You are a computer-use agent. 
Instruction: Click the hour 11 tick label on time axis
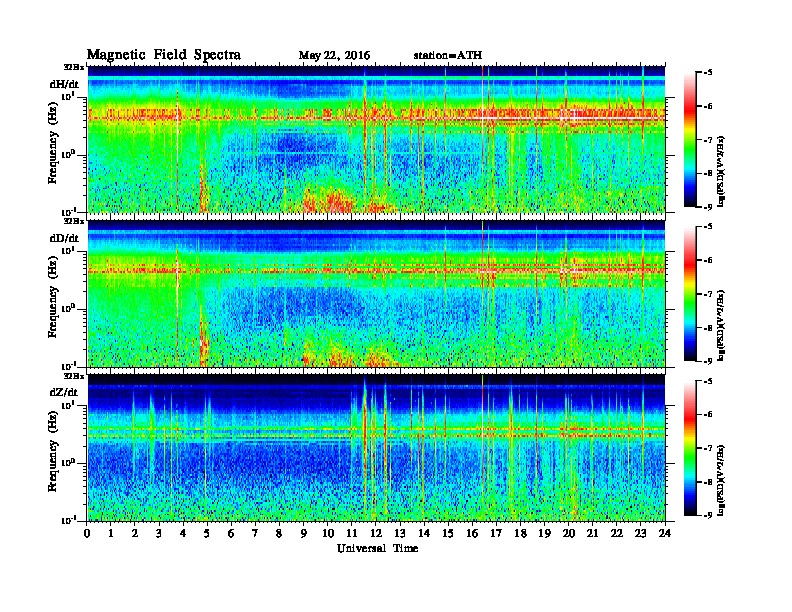click(x=352, y=533)
